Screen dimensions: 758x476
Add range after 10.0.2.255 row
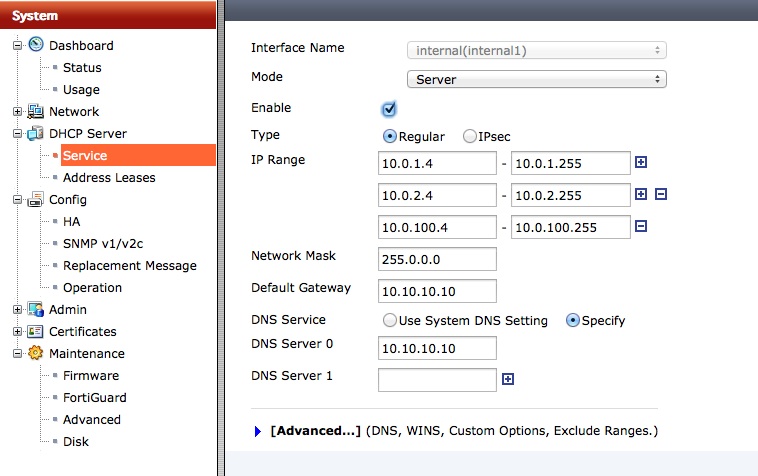click(x=641, y=194)
